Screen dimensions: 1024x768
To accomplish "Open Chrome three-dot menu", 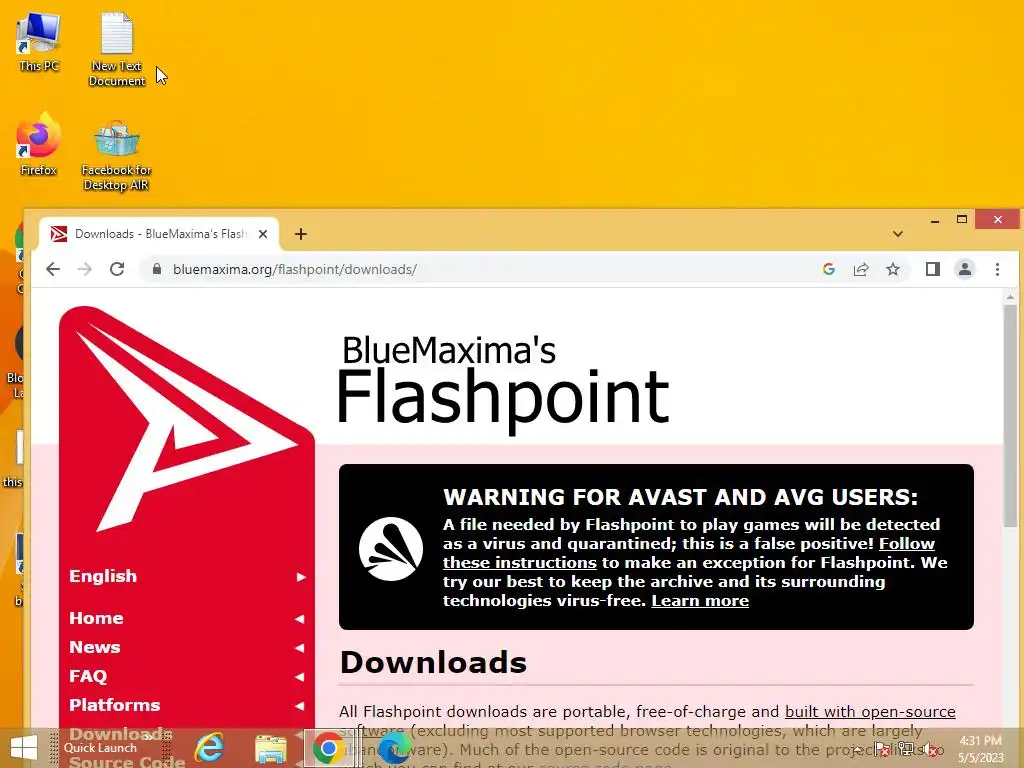I will (997, 269).
